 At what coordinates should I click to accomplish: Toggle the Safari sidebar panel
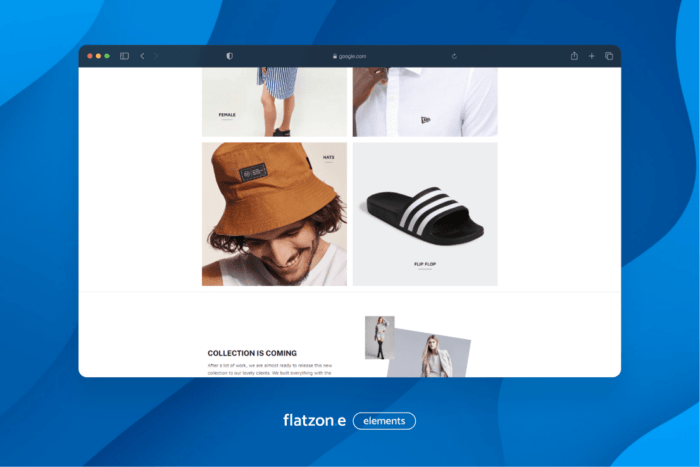click(124, 56)
